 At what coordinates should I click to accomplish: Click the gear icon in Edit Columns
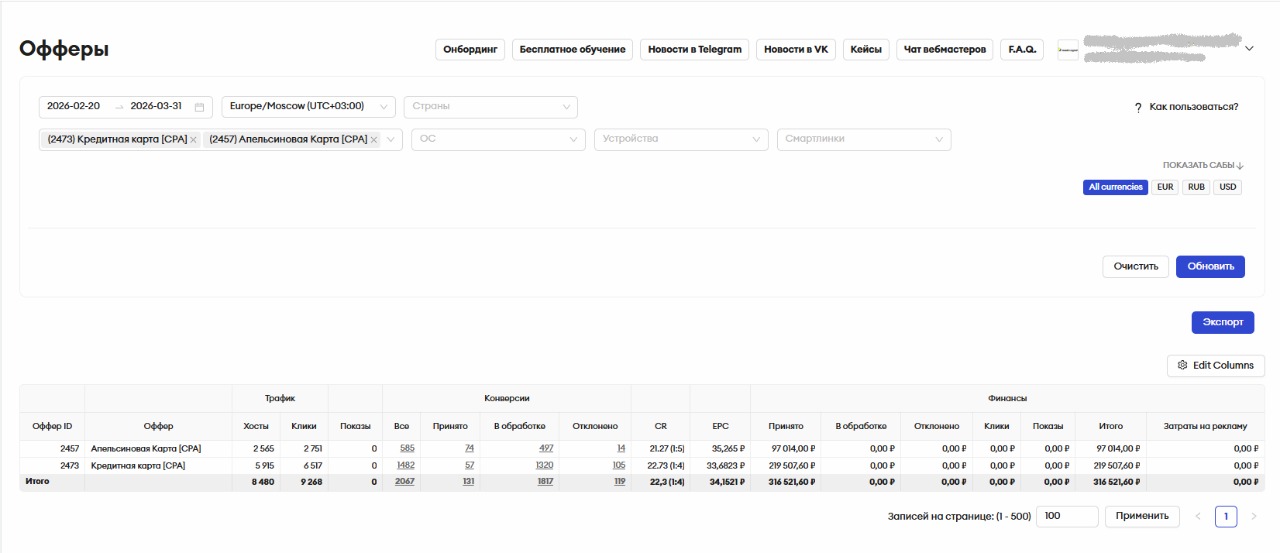point(1182,366)
